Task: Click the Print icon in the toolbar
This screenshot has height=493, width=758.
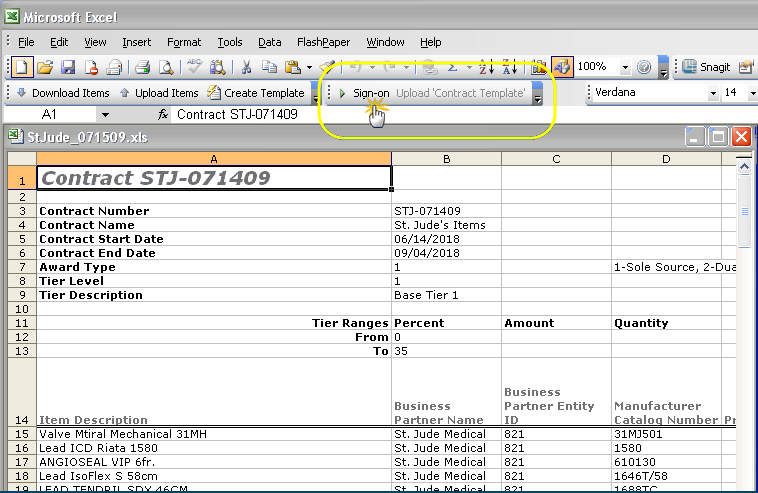Action: click(x=142, y=67)
